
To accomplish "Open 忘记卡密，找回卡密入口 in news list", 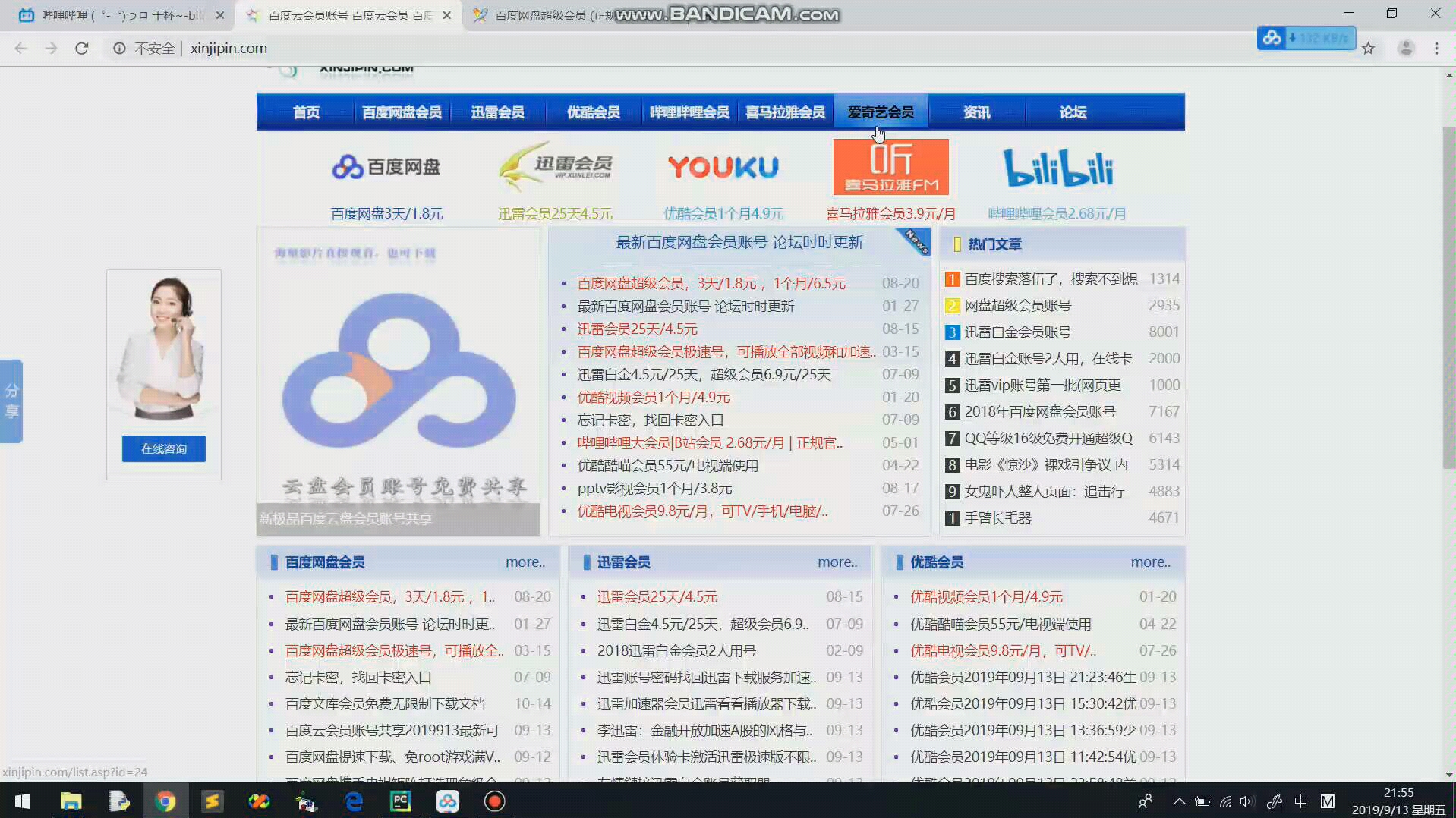I will (651, 420).
